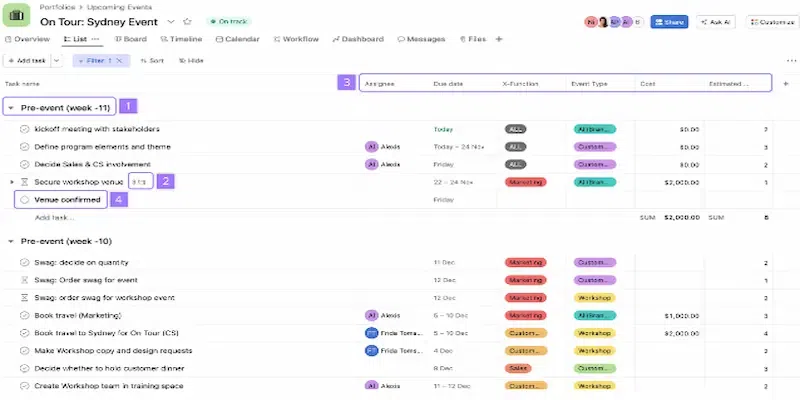
Task: Toggle completion of Book travel (Marketing)
Action: pos(24,315)
